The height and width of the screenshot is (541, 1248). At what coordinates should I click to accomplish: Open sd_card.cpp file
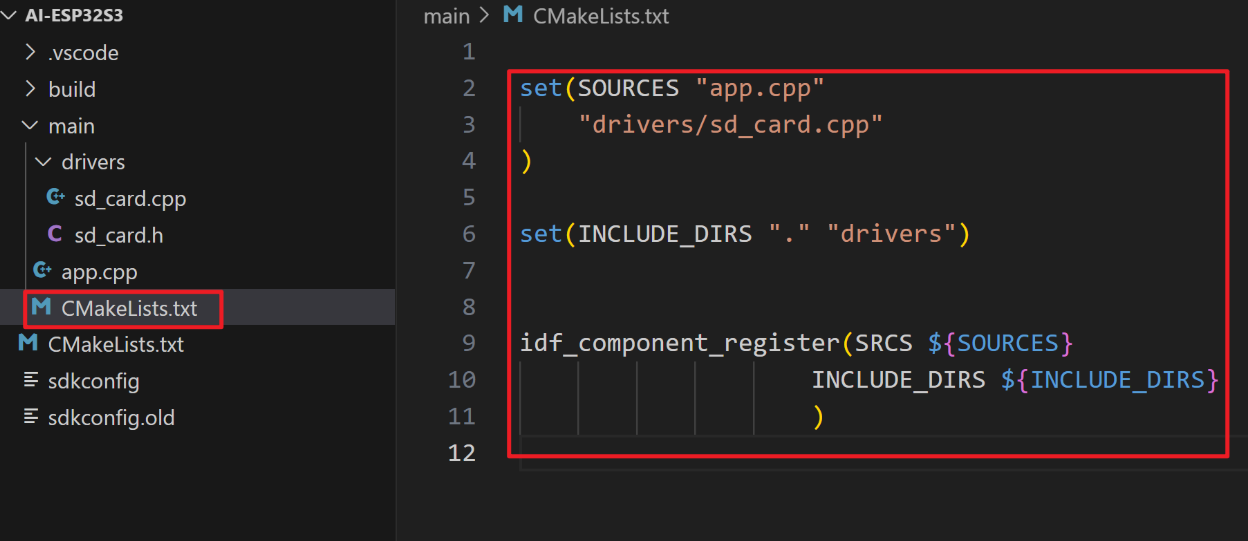point(130,199)
